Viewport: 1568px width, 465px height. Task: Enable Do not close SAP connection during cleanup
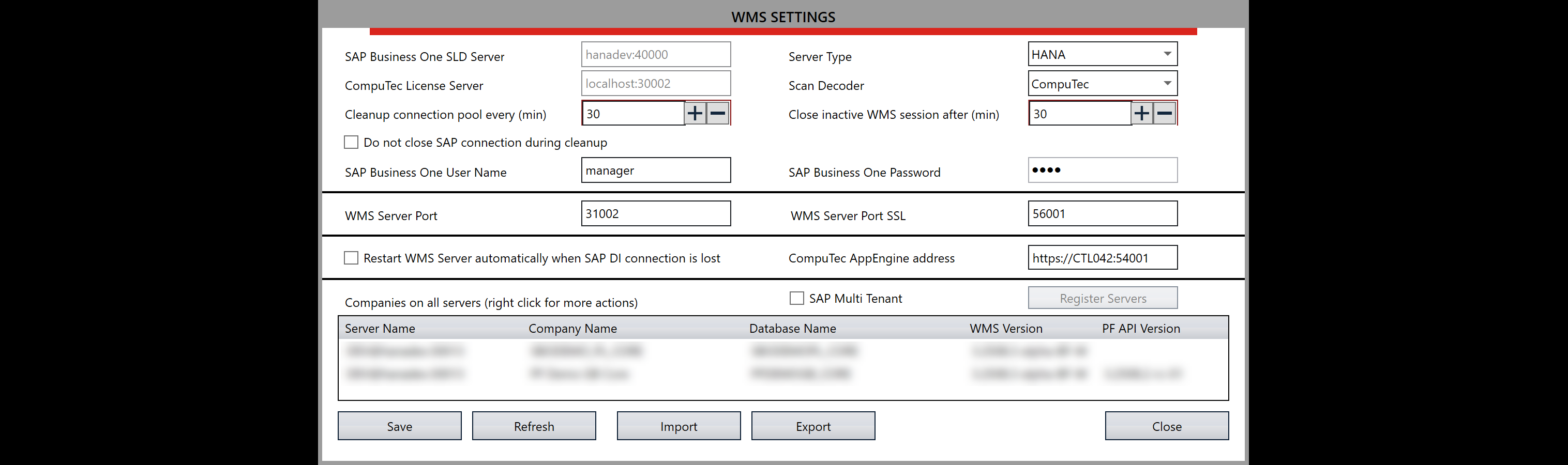351,142
